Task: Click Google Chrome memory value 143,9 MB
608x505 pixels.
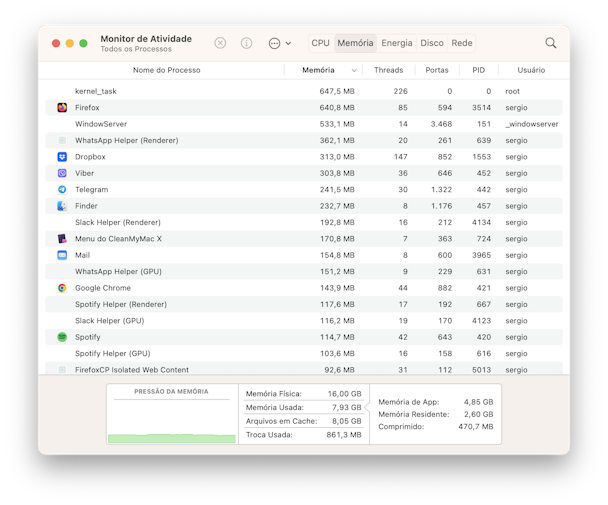Action: tap(337, 288)
